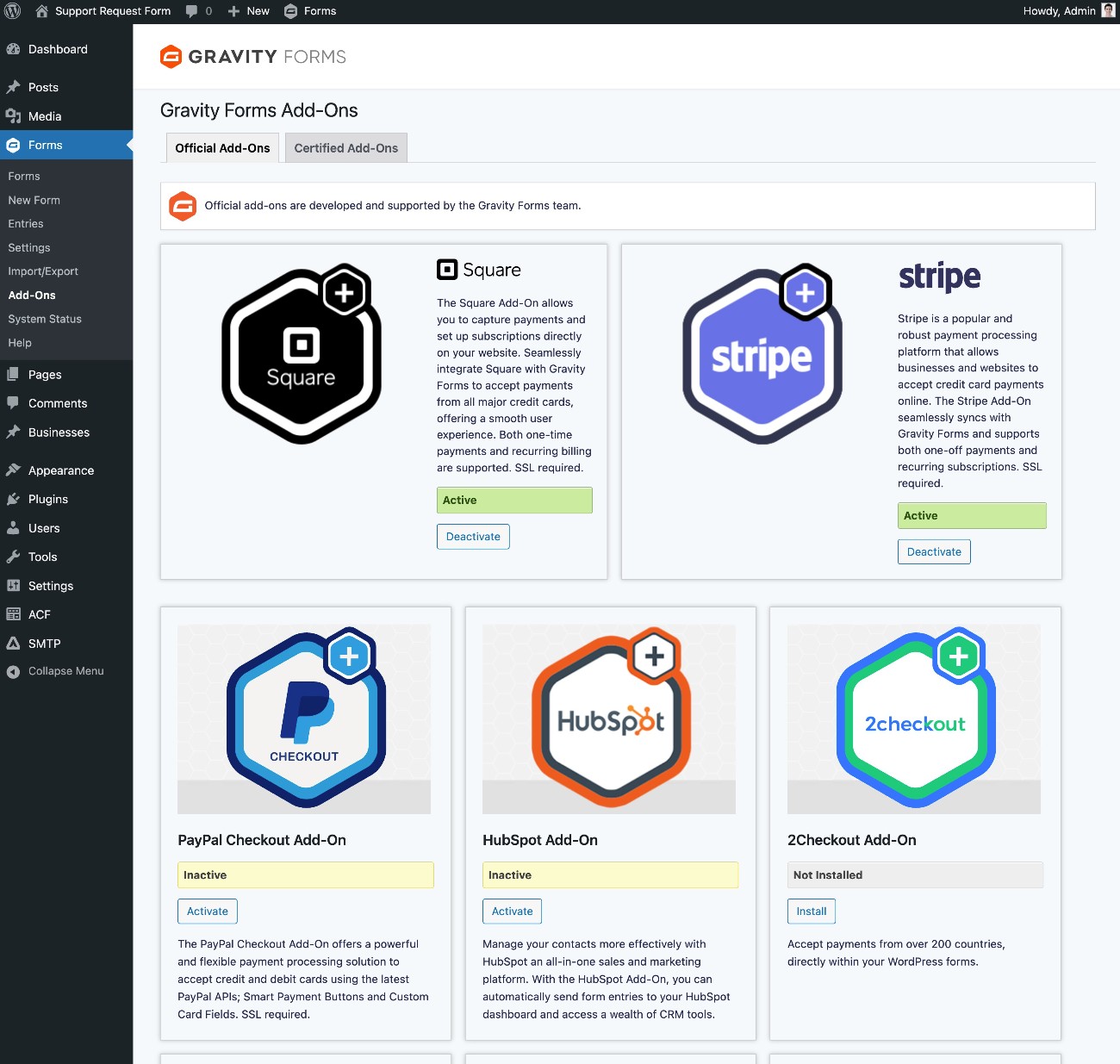The image size is (1120, 1064).
Task: Open the New content dropdown in admin bar
Action: [248, 11]
